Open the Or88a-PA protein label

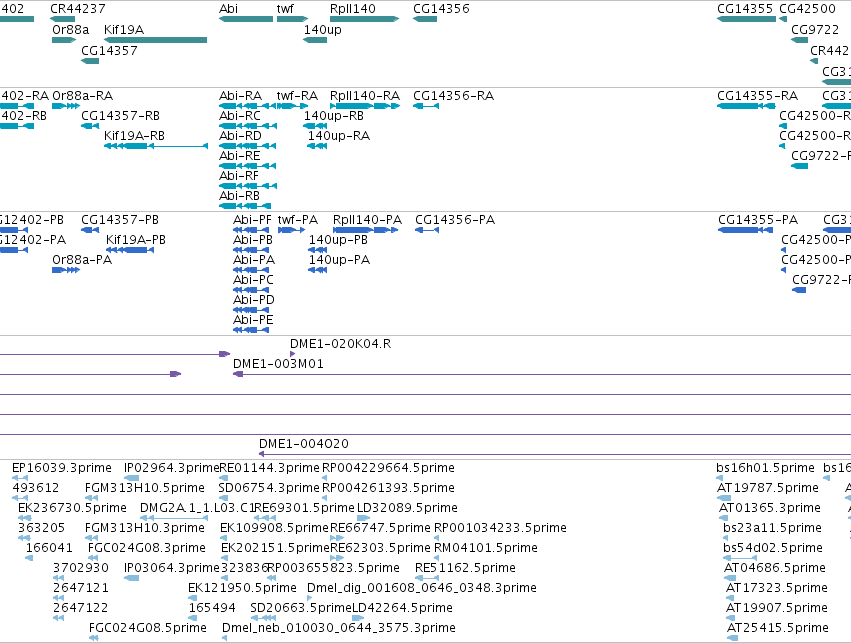82,260
